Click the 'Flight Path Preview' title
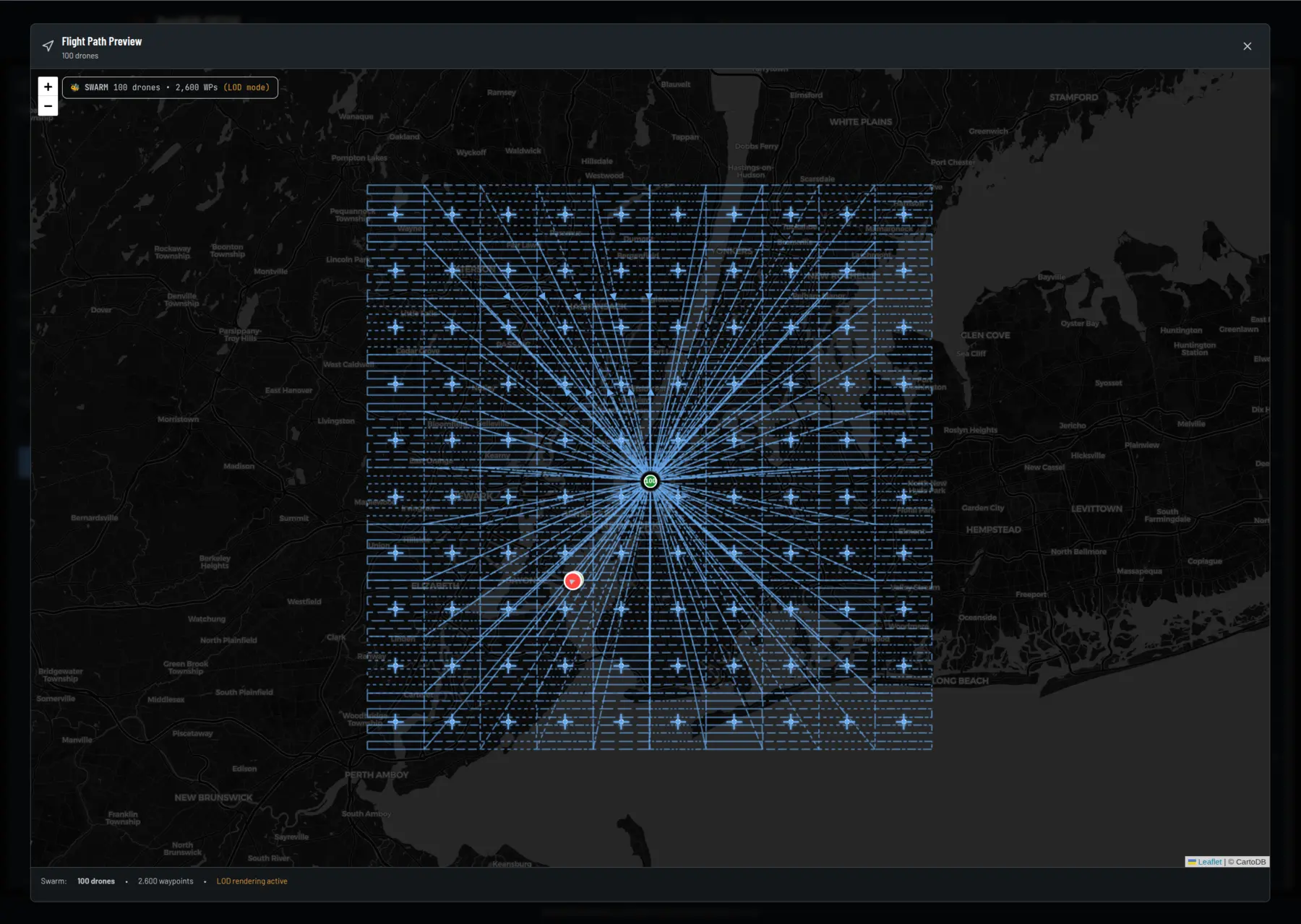 coord(102,42)
